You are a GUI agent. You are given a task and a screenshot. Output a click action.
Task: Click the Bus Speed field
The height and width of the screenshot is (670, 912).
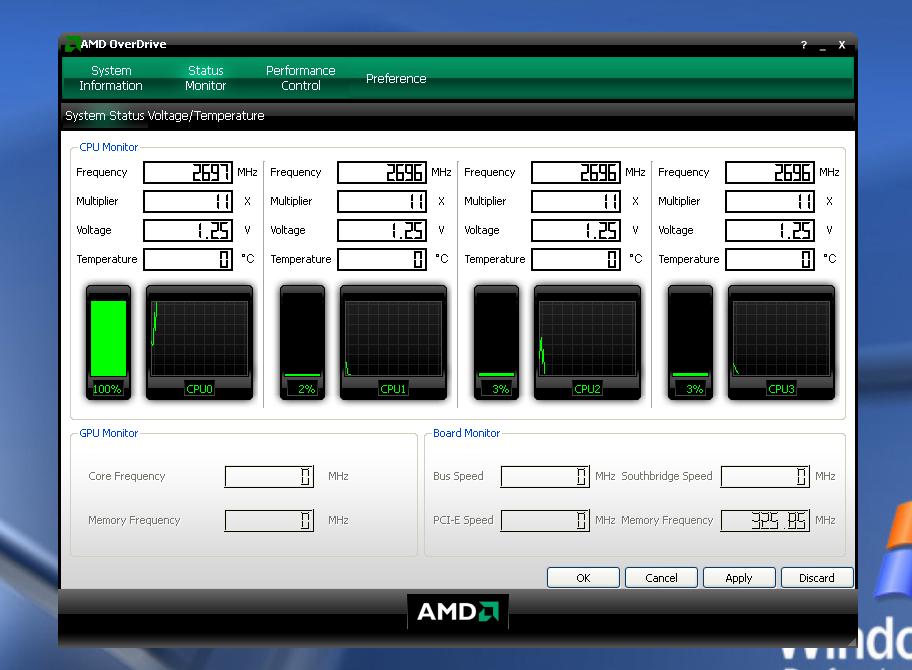pyautogui.click(x=545, y=476)
